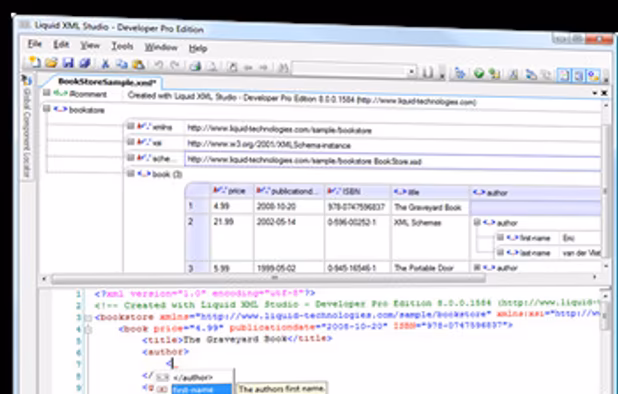This screenshot has width=618, height=394.
Task: Collapse the author node in book row 2
Action: (477, 222)
